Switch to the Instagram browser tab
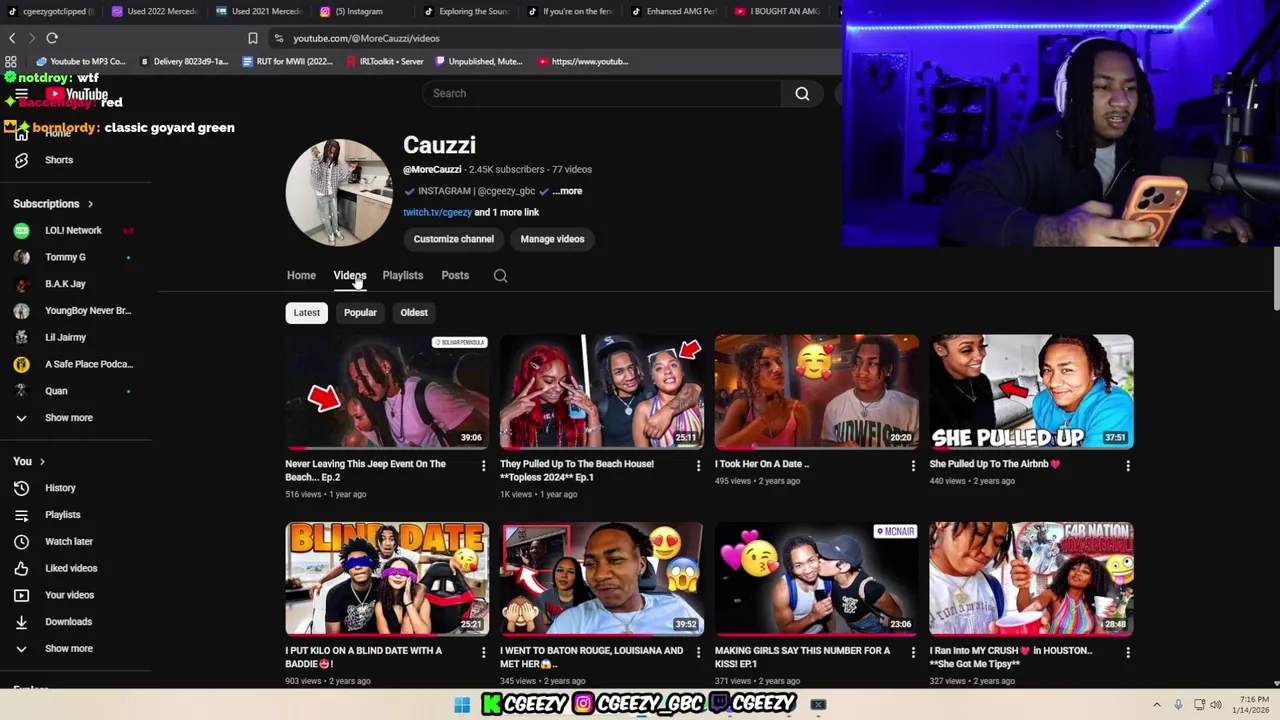 pos(358,11)
